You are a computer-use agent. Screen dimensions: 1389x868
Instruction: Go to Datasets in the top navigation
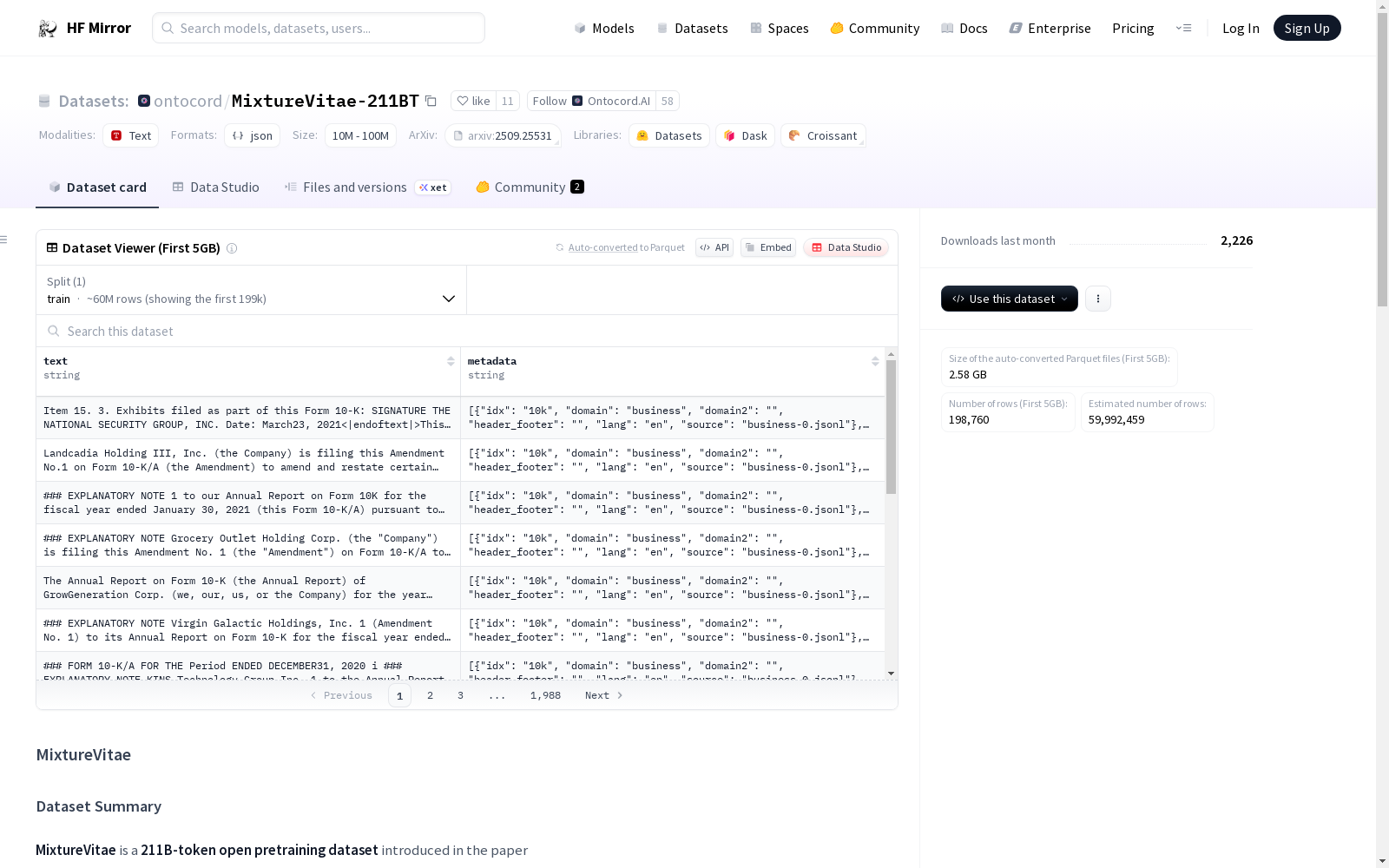point(692,29)
